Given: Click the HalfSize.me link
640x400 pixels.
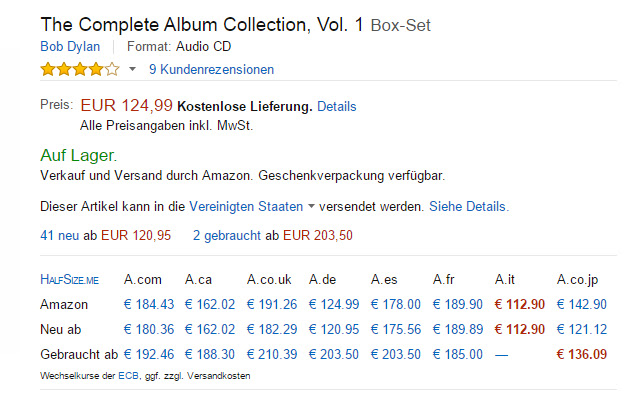Looking at the screenshot, I should (69, 280).
